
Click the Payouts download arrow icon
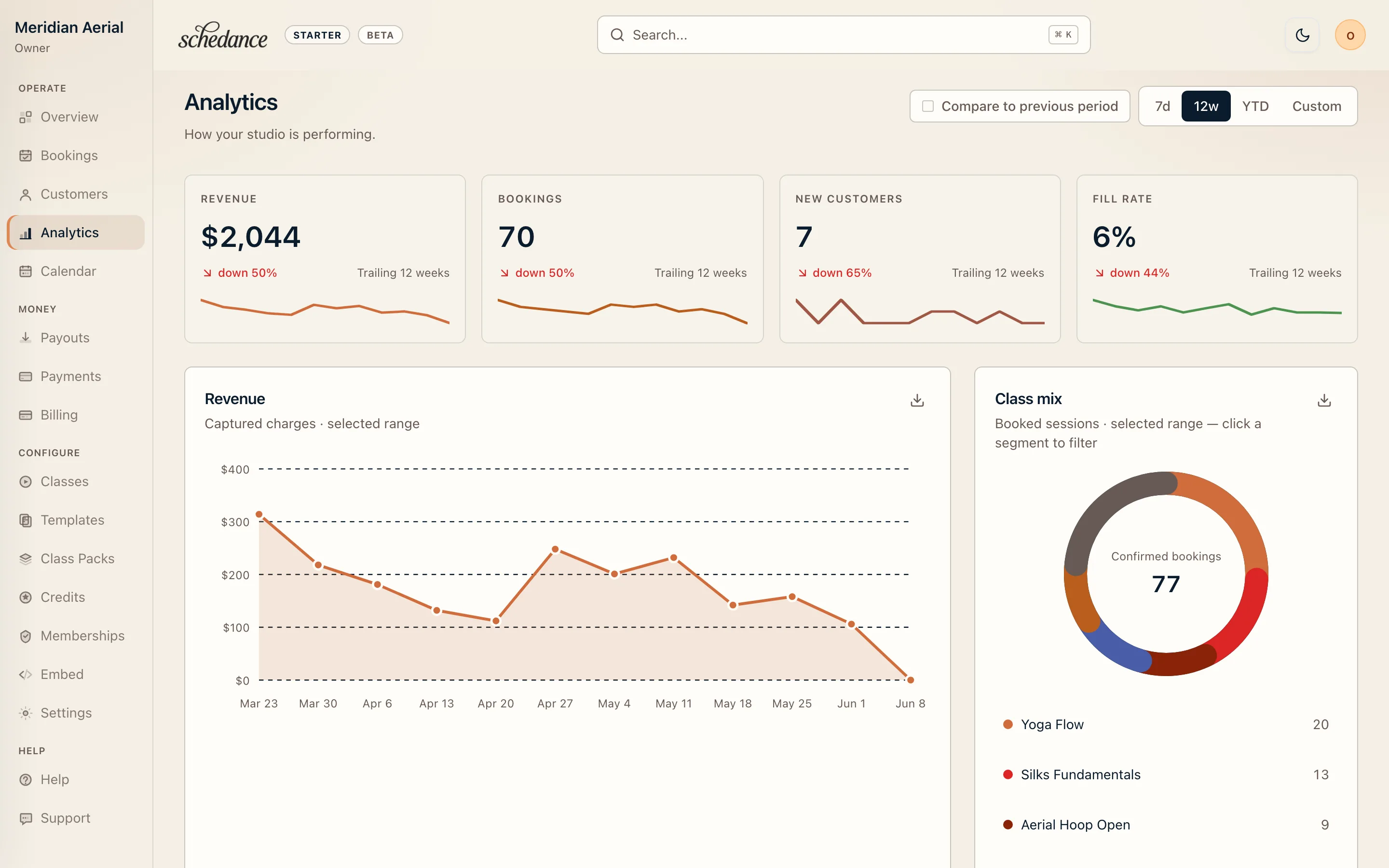[25, 338]
